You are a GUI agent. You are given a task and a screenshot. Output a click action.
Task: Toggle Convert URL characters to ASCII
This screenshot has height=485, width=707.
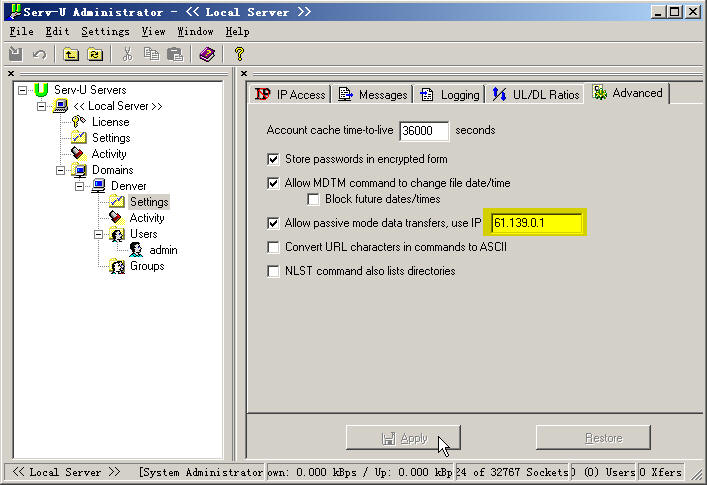pos(273,247)
